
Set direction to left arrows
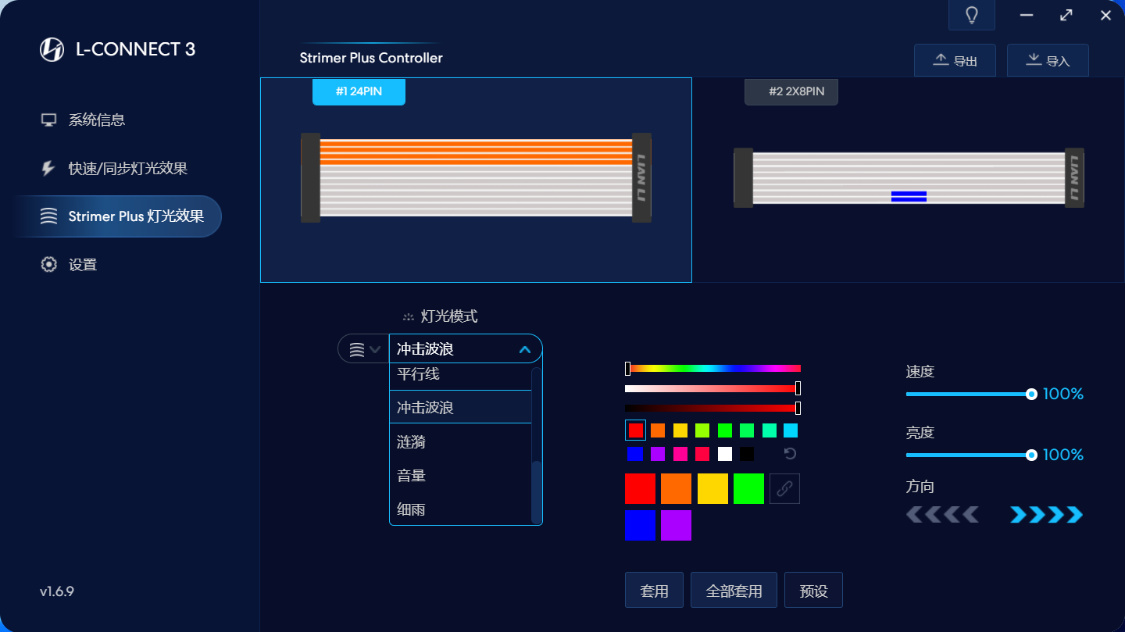[943, 514]
